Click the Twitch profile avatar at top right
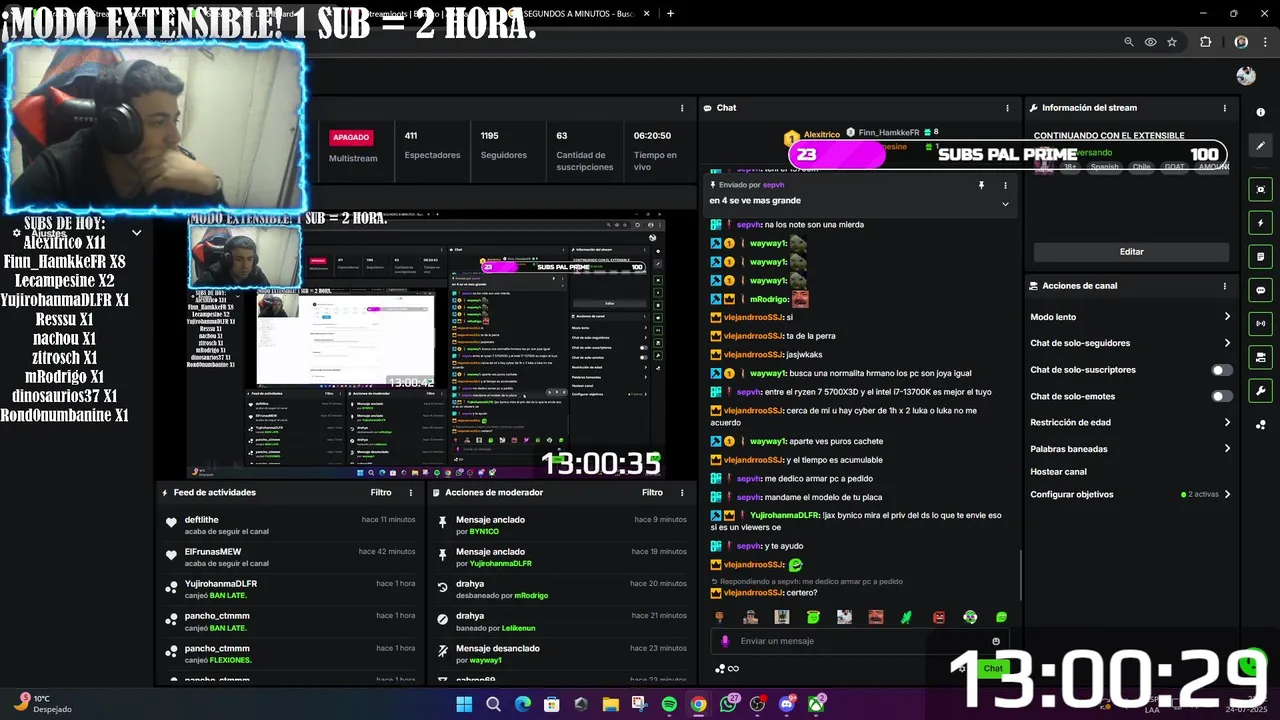The width and height of the screenshot is (1280, 720). [1246, 76]
